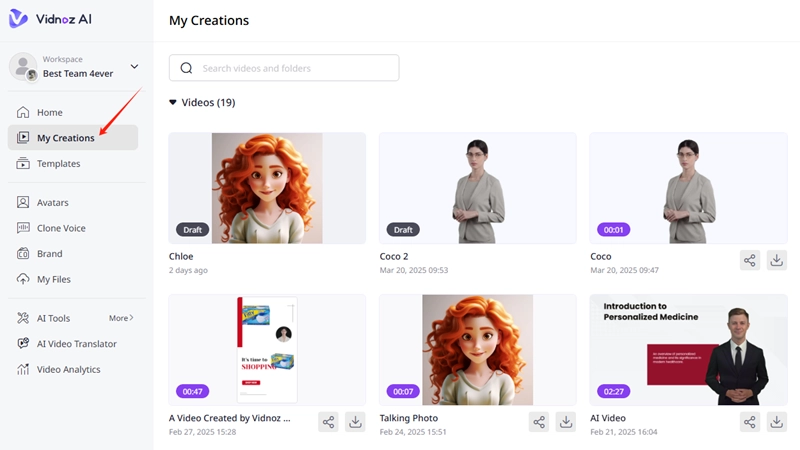Download the AI Video creation
This screenshot has height=450, width=800.
click(x=777, y=422)
